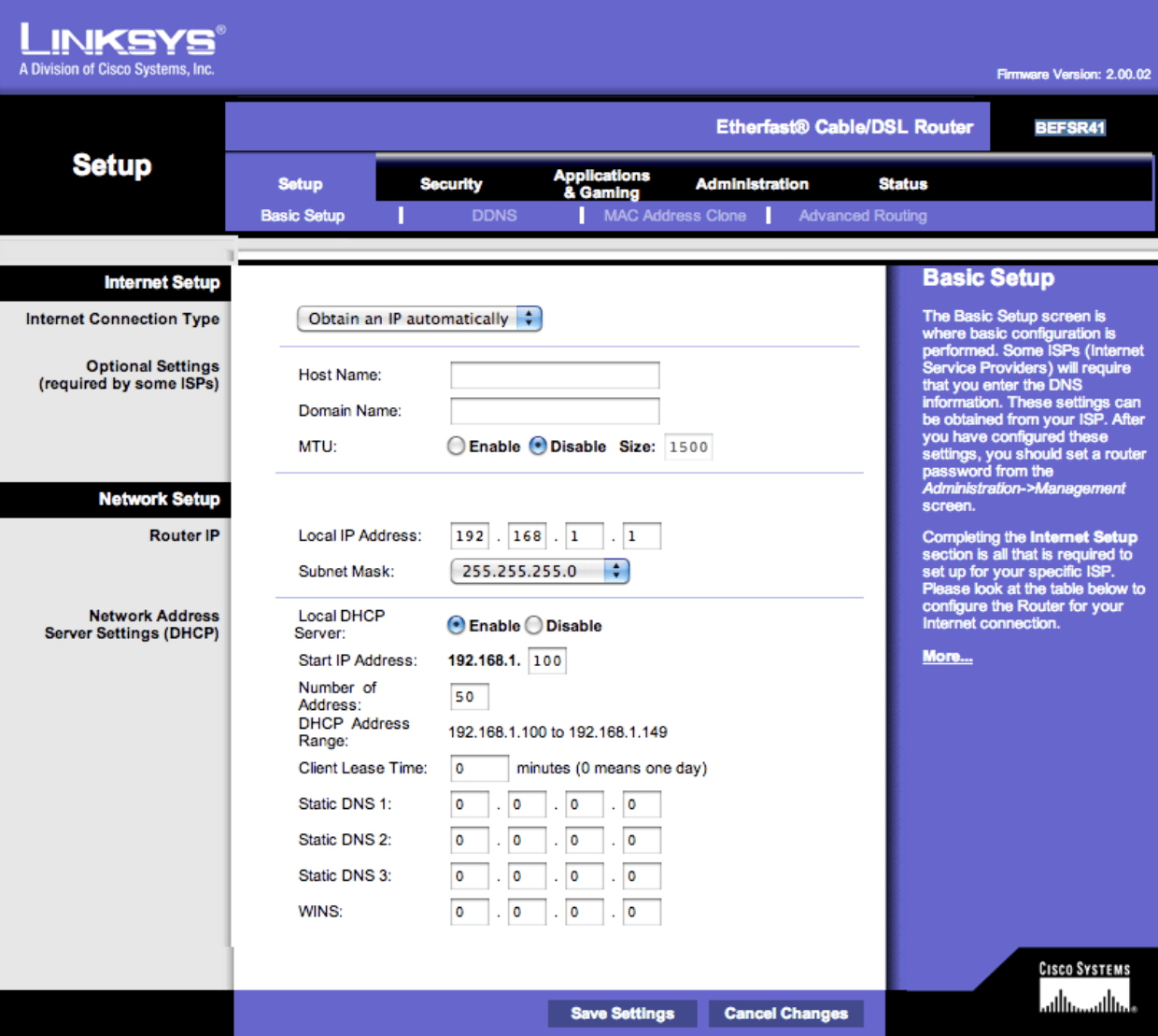Viewport: 1158px width, 1036px height.
Task: Disable the Local DHCP Server
Action: pos(534,626)
